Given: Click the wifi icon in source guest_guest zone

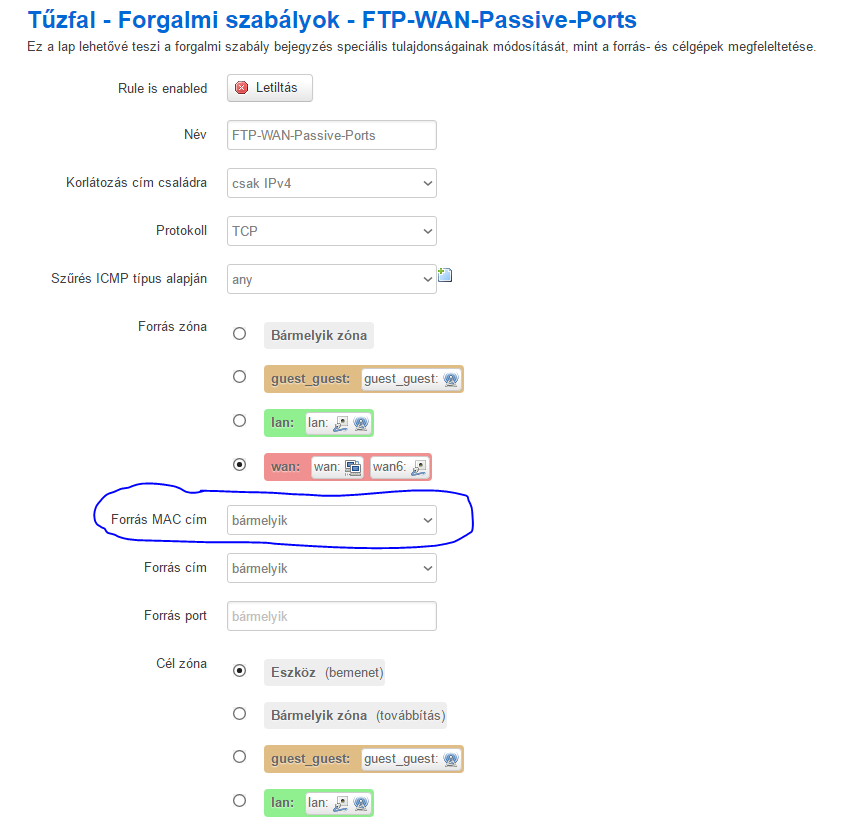Looking at the screenshot, I should 451,379.
